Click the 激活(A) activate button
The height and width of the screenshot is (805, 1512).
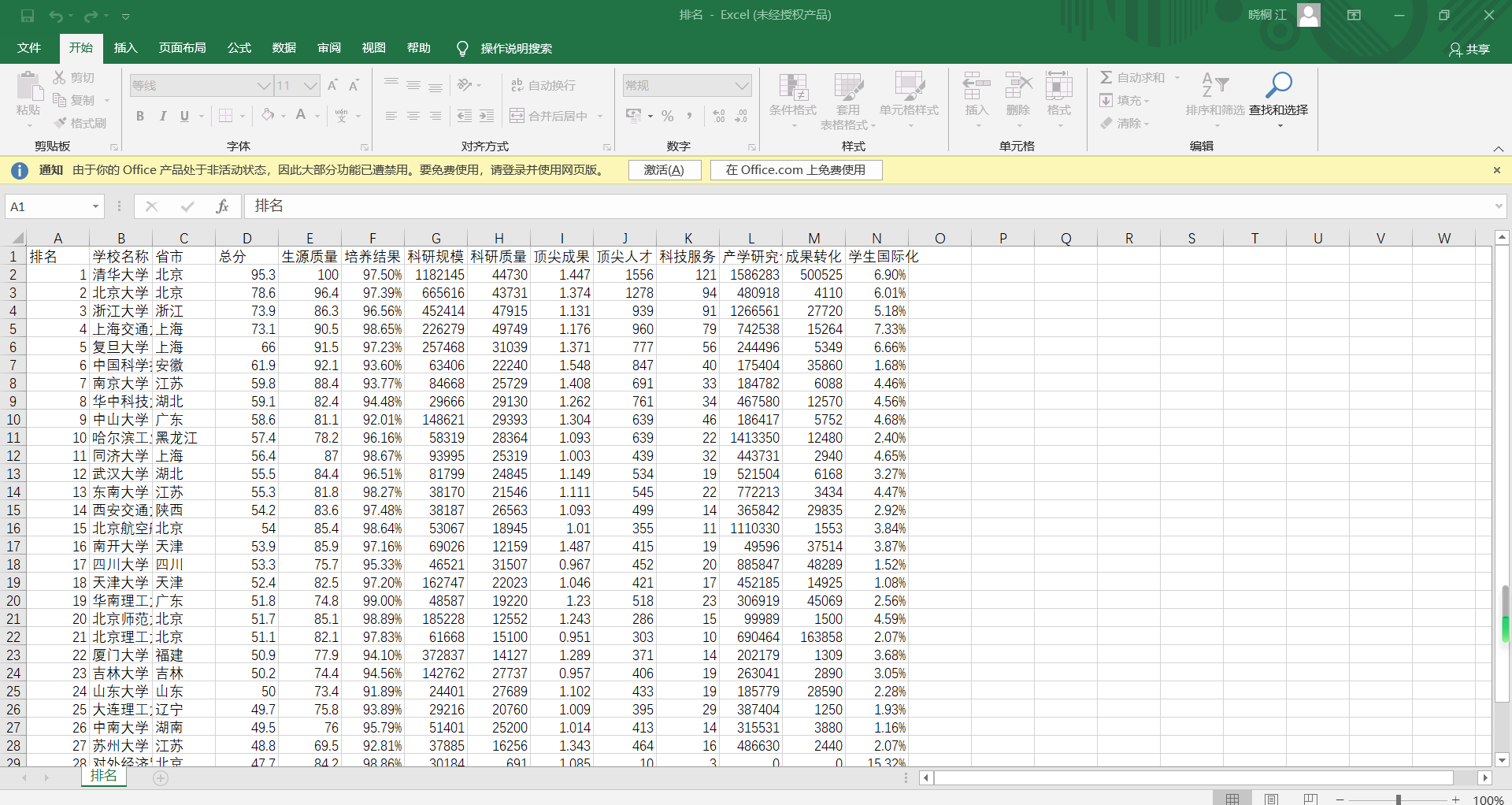pos(664,170)
